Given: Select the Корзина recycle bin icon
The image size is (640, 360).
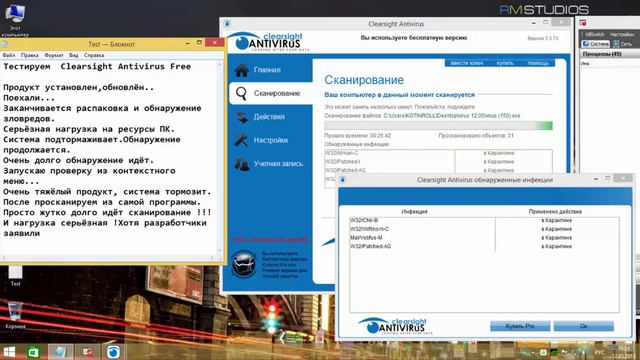Looking at the screenshot, I should (x=15, y=315).
